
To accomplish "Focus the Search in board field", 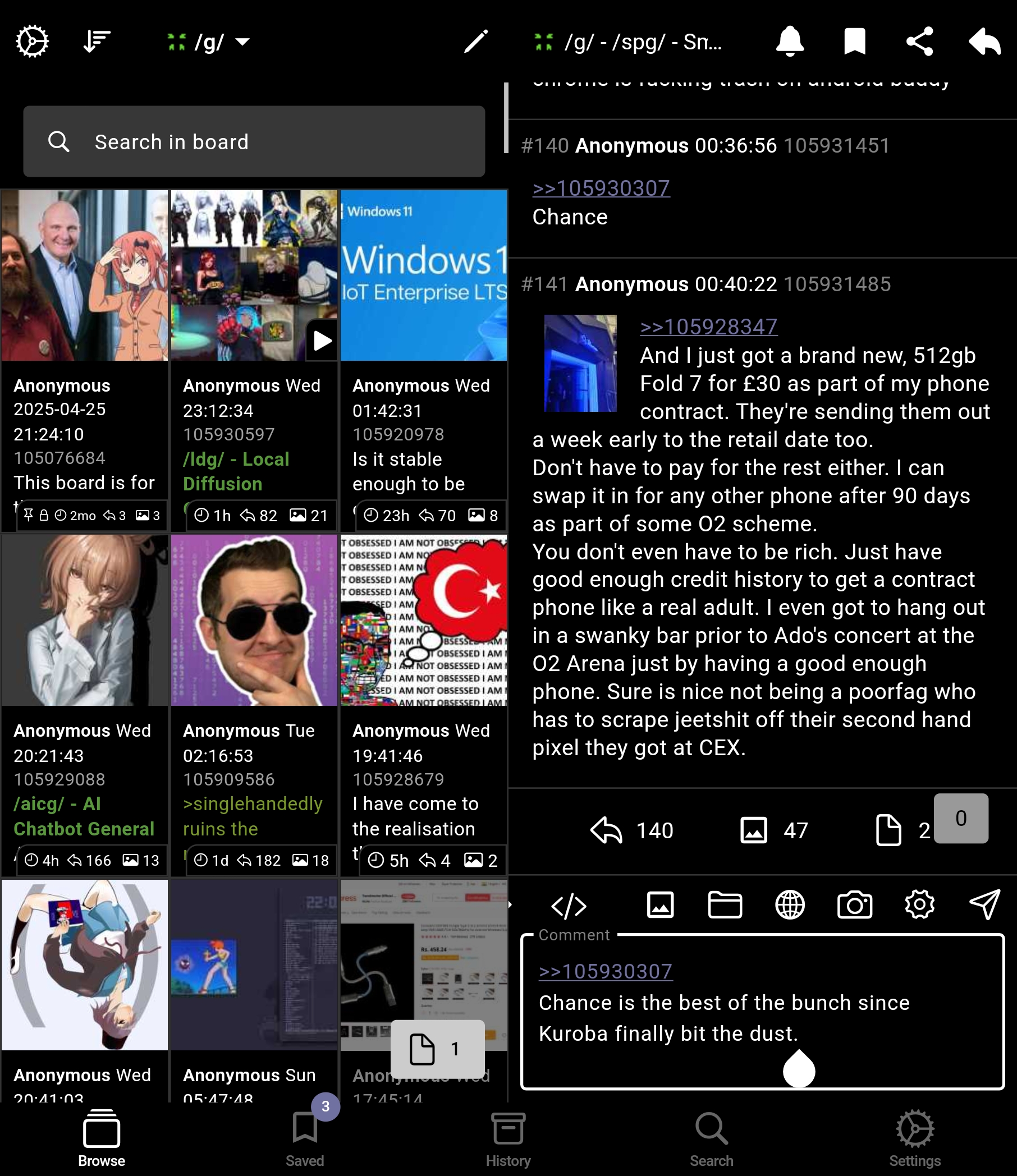I will point(254,141).
